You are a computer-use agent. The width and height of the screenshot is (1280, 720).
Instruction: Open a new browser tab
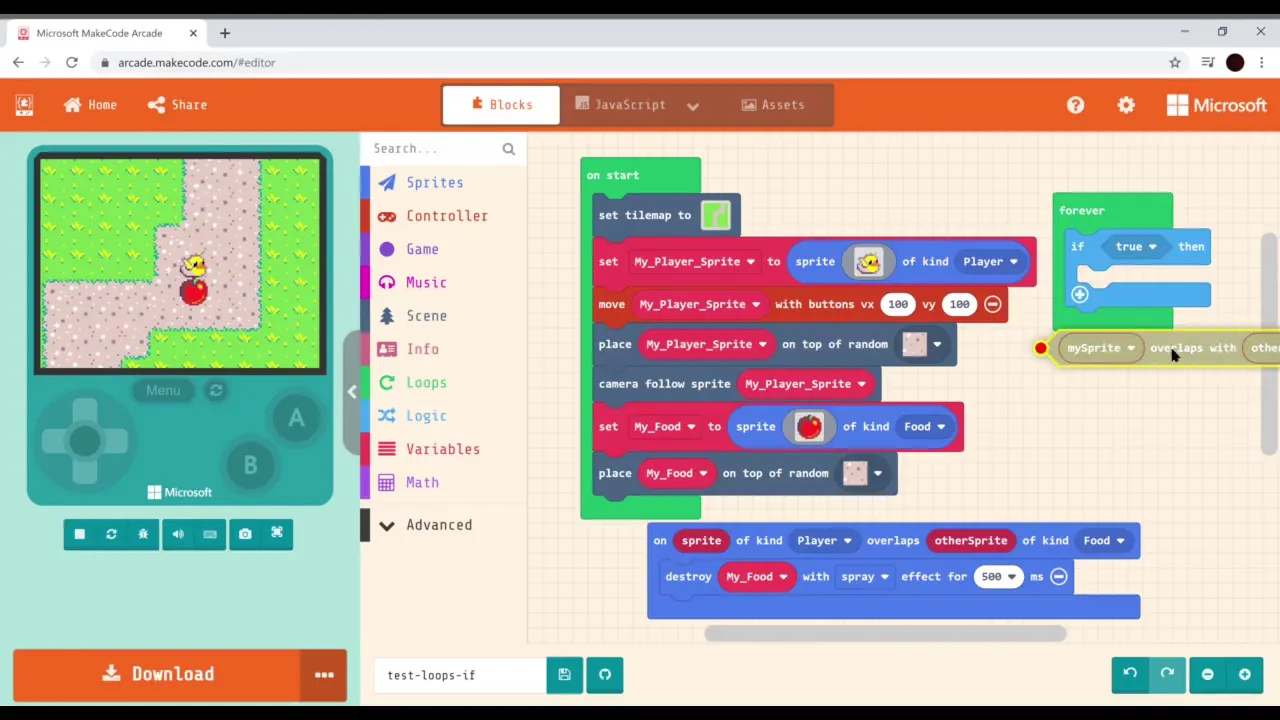tap(225, 33)
